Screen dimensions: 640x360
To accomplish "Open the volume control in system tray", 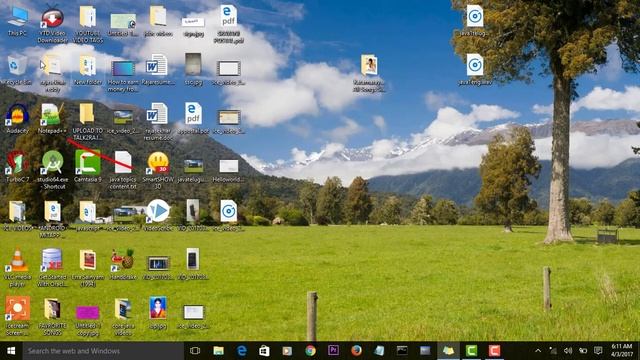I will click(x=568, y=351).
